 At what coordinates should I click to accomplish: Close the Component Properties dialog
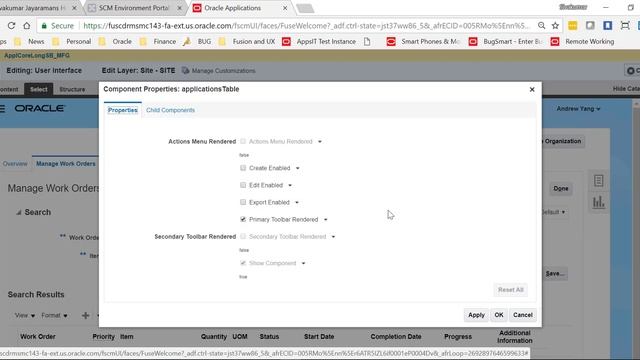pos(532,89)
